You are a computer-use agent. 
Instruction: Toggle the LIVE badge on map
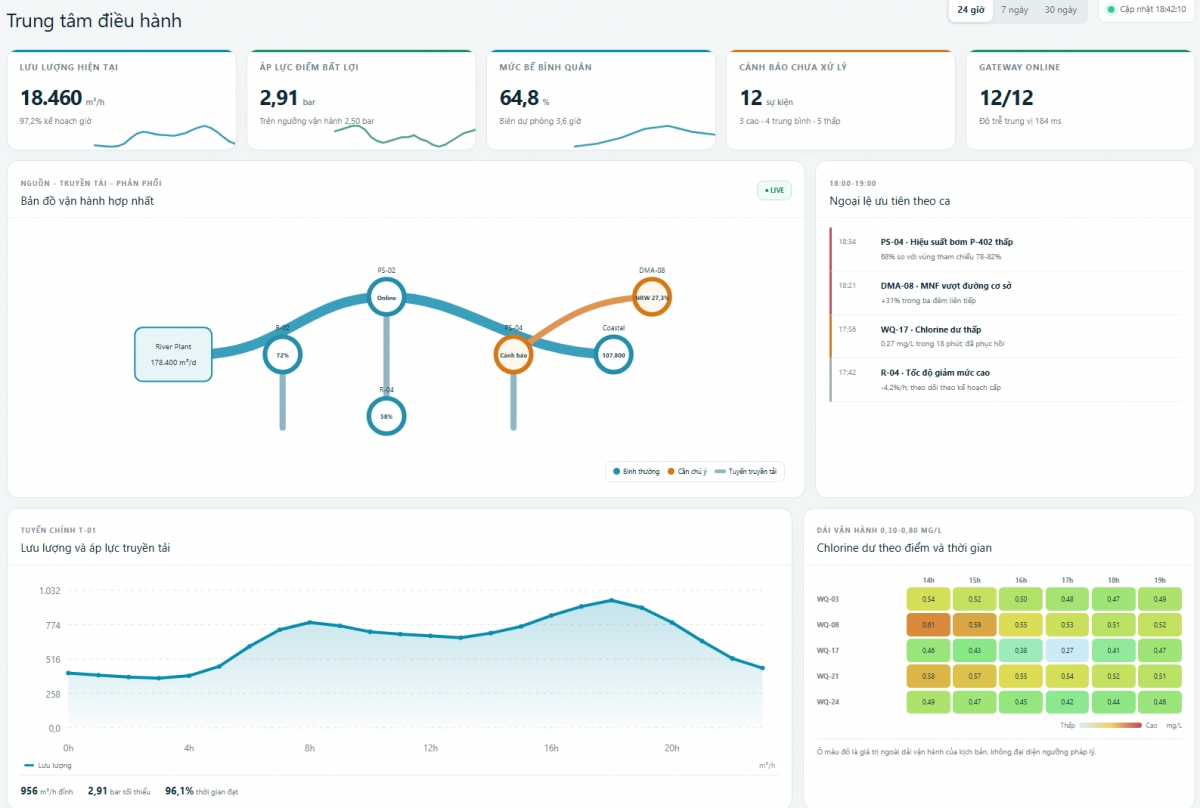(774, 190)
